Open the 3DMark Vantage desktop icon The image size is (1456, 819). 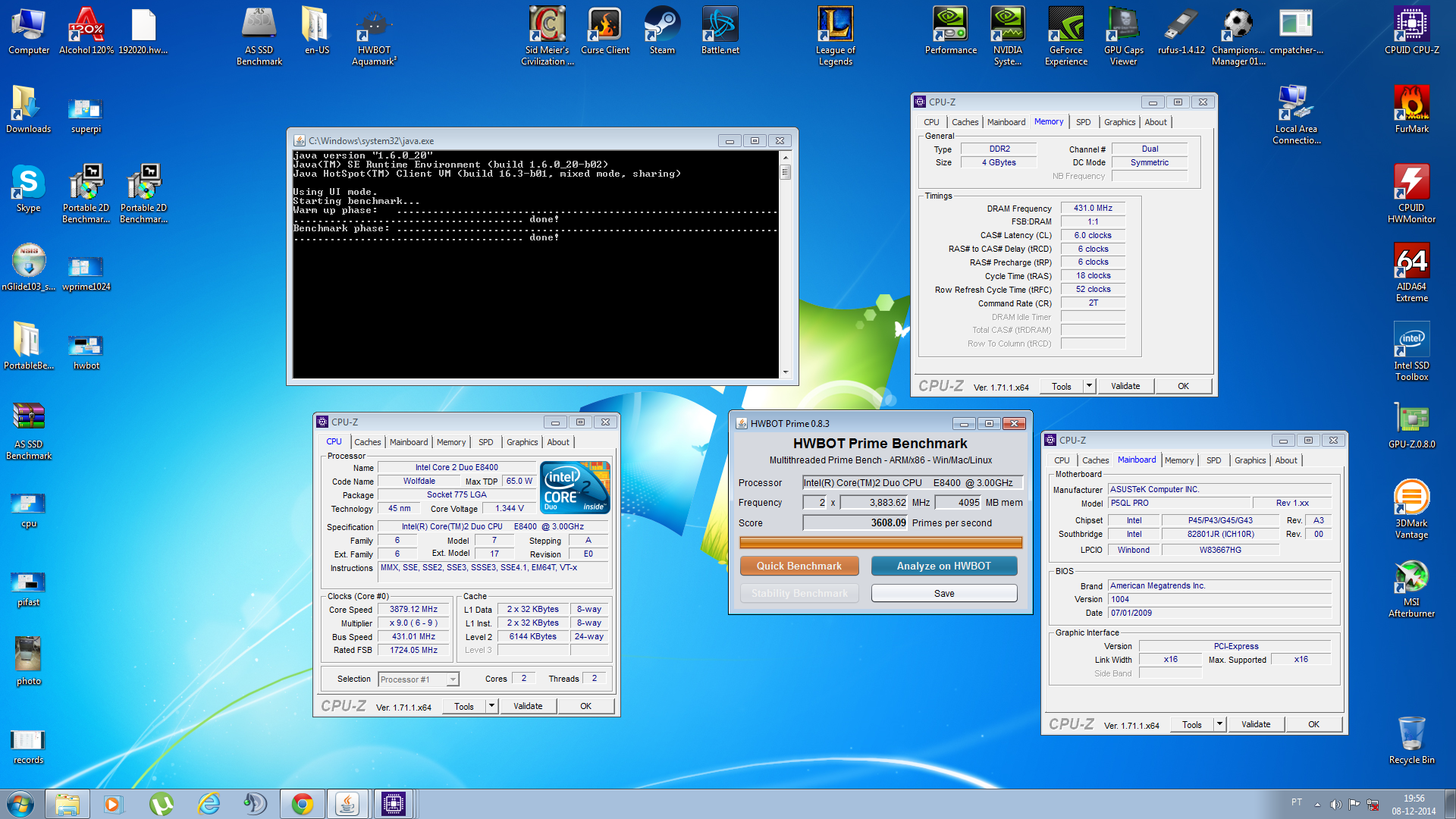[1411, 509]
